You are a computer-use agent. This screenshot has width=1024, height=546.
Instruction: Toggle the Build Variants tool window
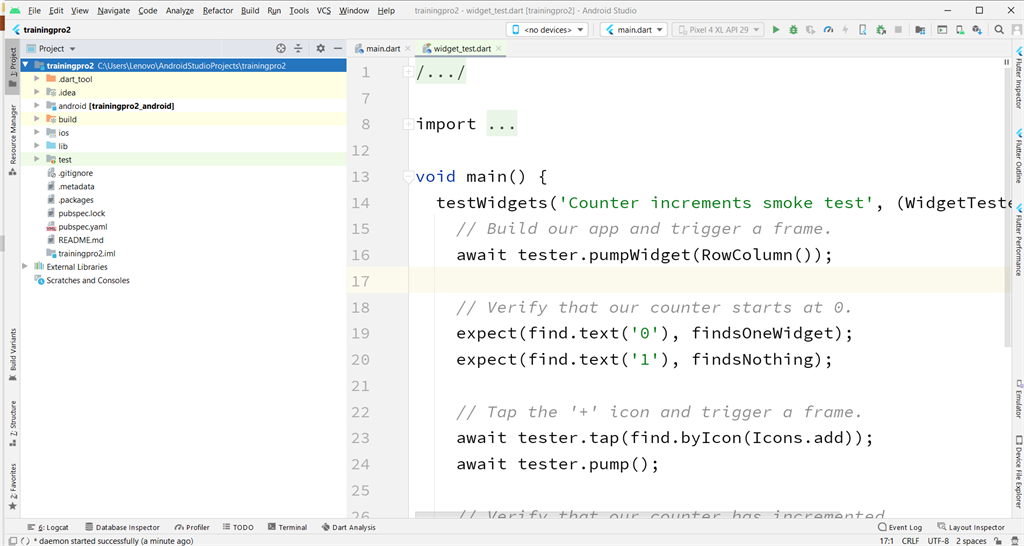(12, 355)
